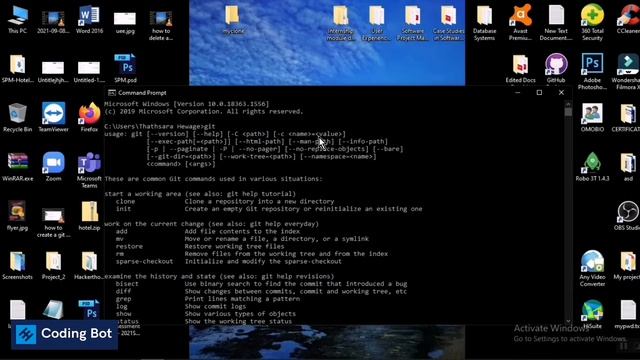Select New Text Document file
The width and height of the screenshot is (640, 360).
[x=556, y=22]
